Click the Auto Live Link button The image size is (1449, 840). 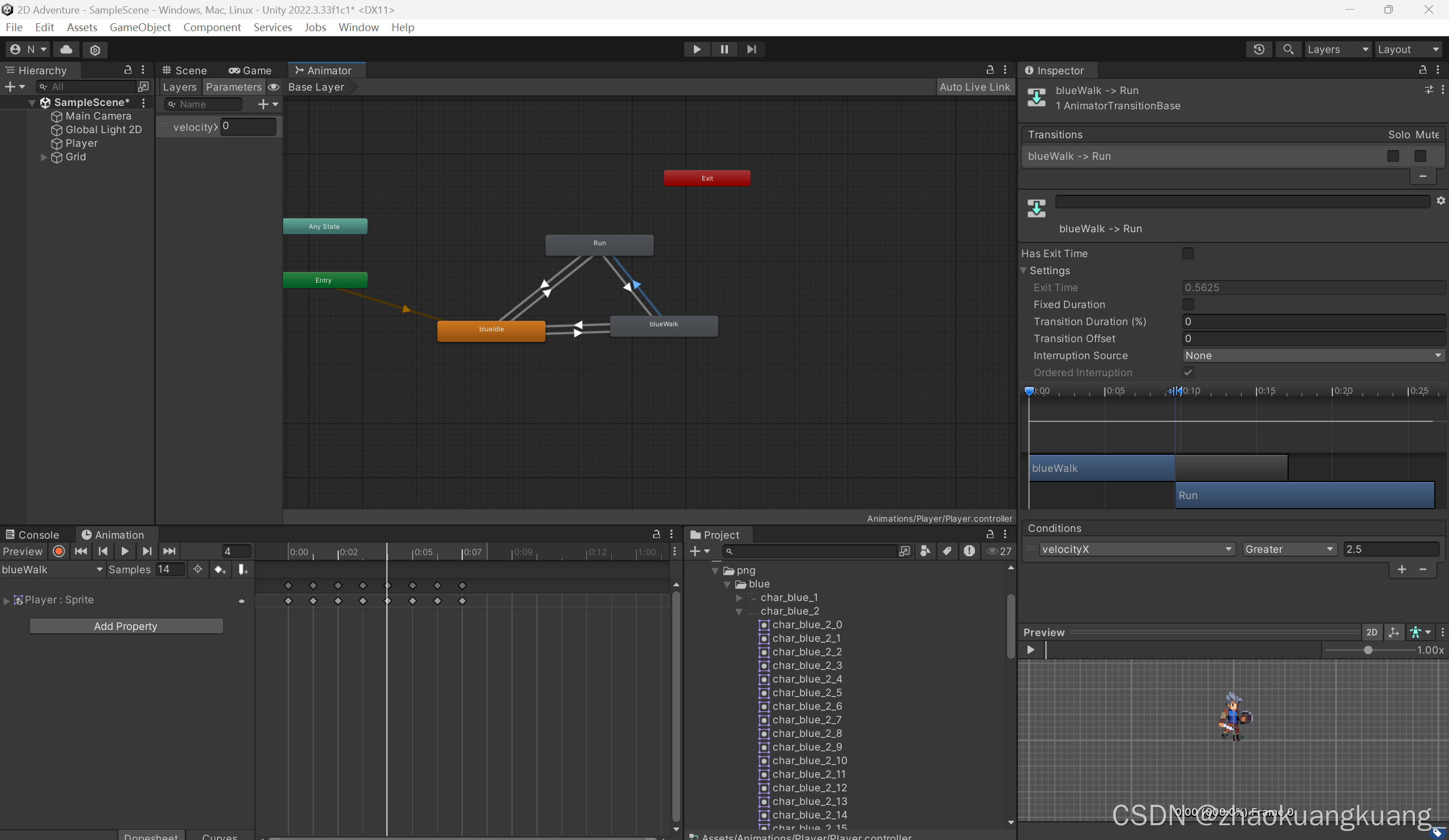click(974, 87)
